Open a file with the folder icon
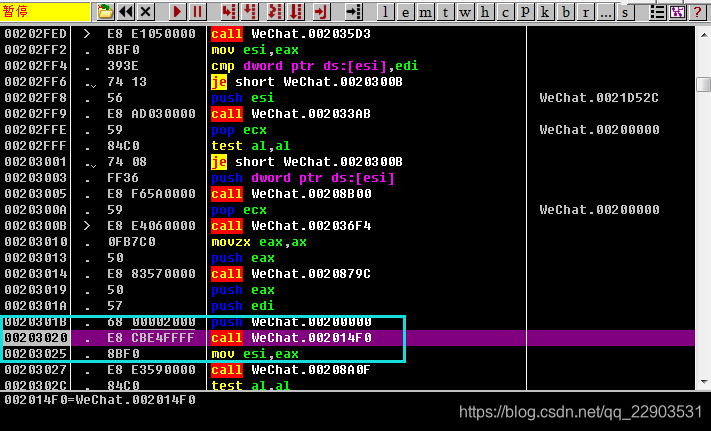The height and width of the screenshot is (431, 711). pyautogui.click(x=105, y=11)
